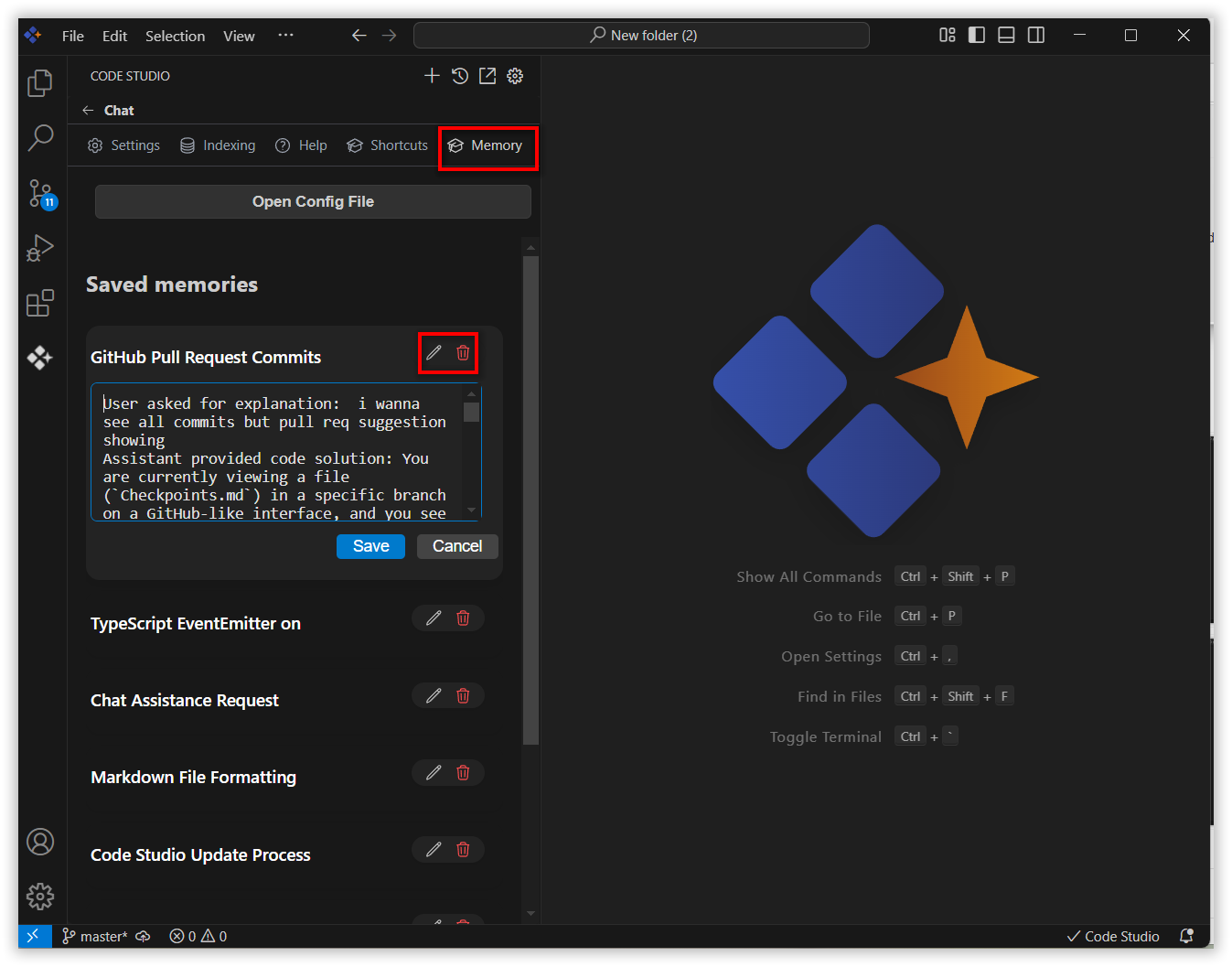Image resolution: width=1232 pixels, height=967 pixels.
Task: Open Code Studio in new window icon
Action: [487, 76]
